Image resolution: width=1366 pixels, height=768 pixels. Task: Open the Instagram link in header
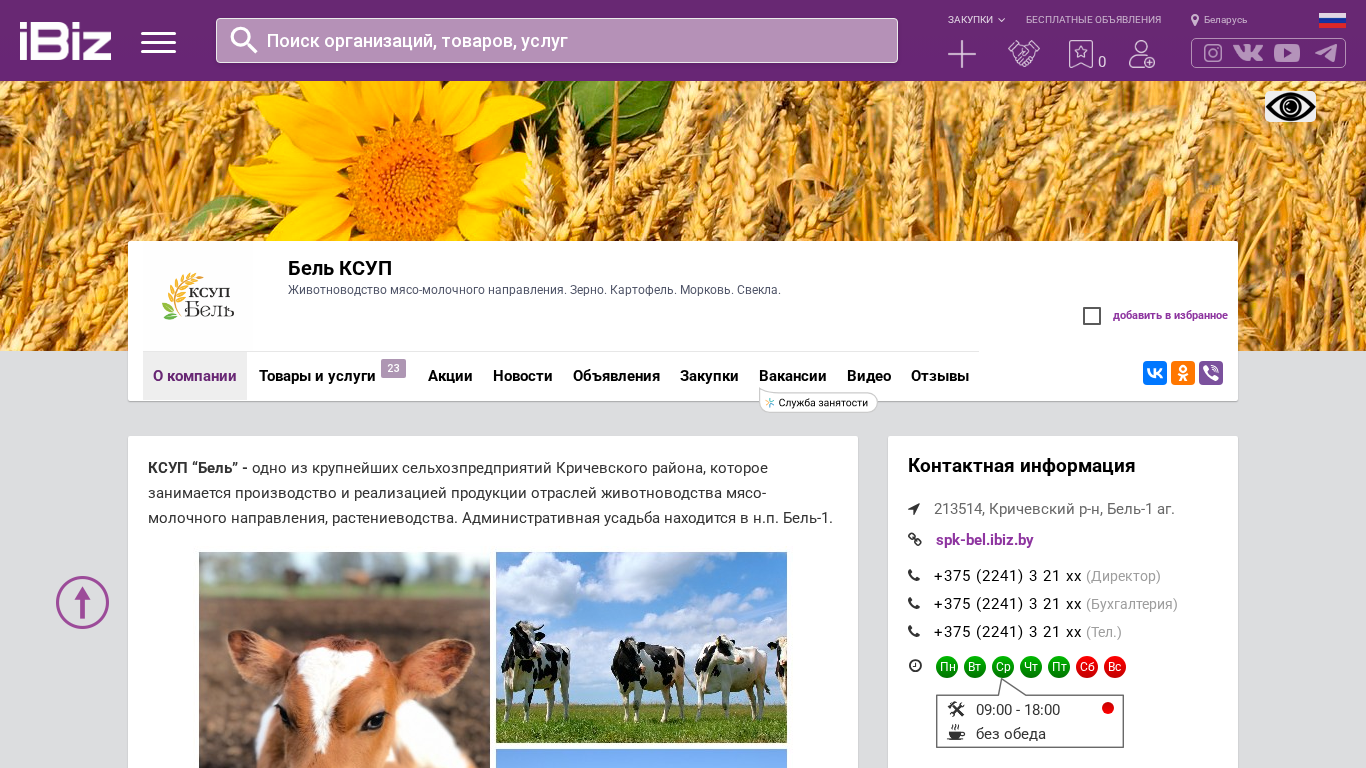[1213, 53]
